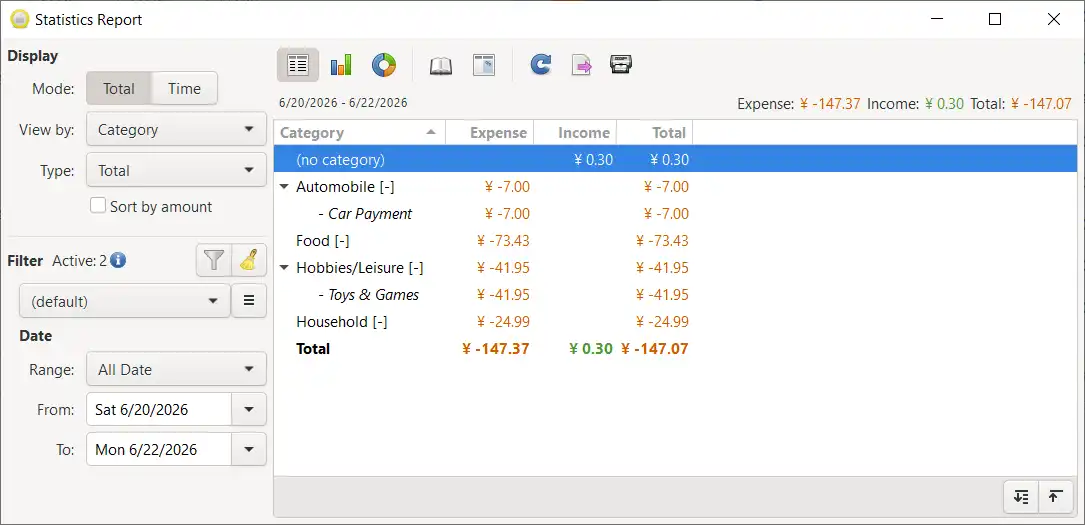Sort by the Income column header
The height and width of the screenshot is (525, 1085).
coord(575,133)
